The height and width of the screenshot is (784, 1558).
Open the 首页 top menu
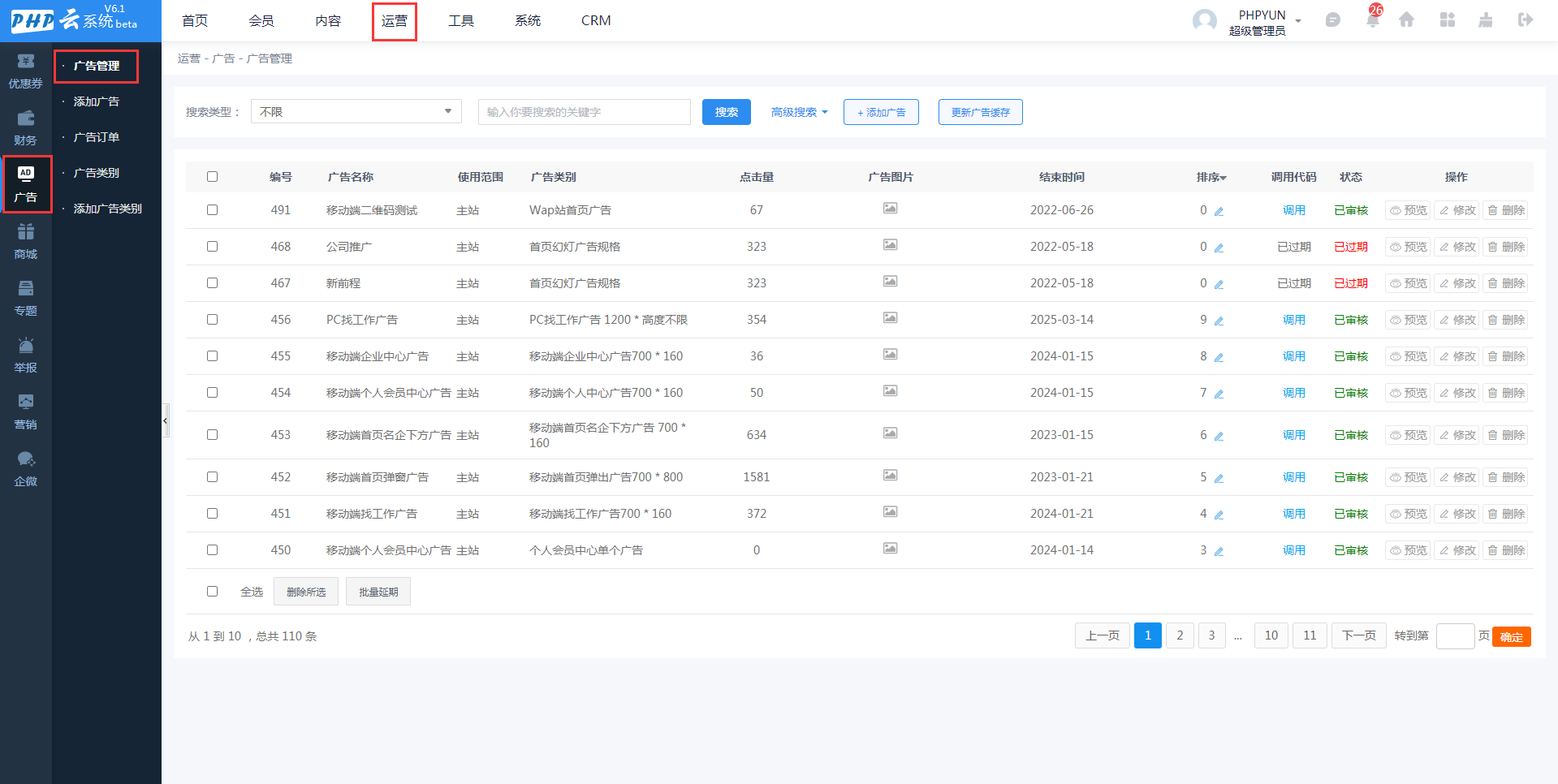tap(195, 21)
